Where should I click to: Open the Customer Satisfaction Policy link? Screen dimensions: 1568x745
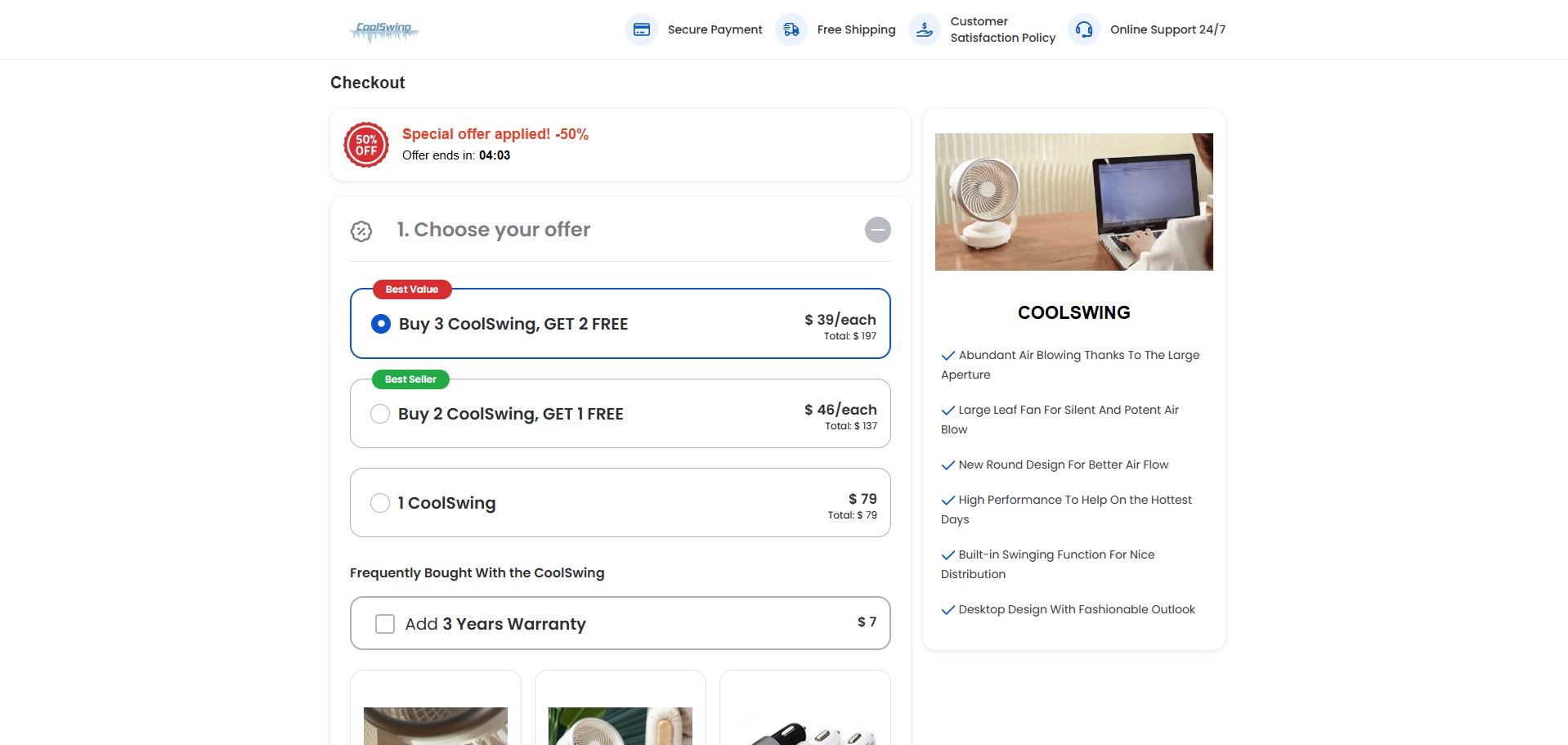click(x=1002, y=29)
